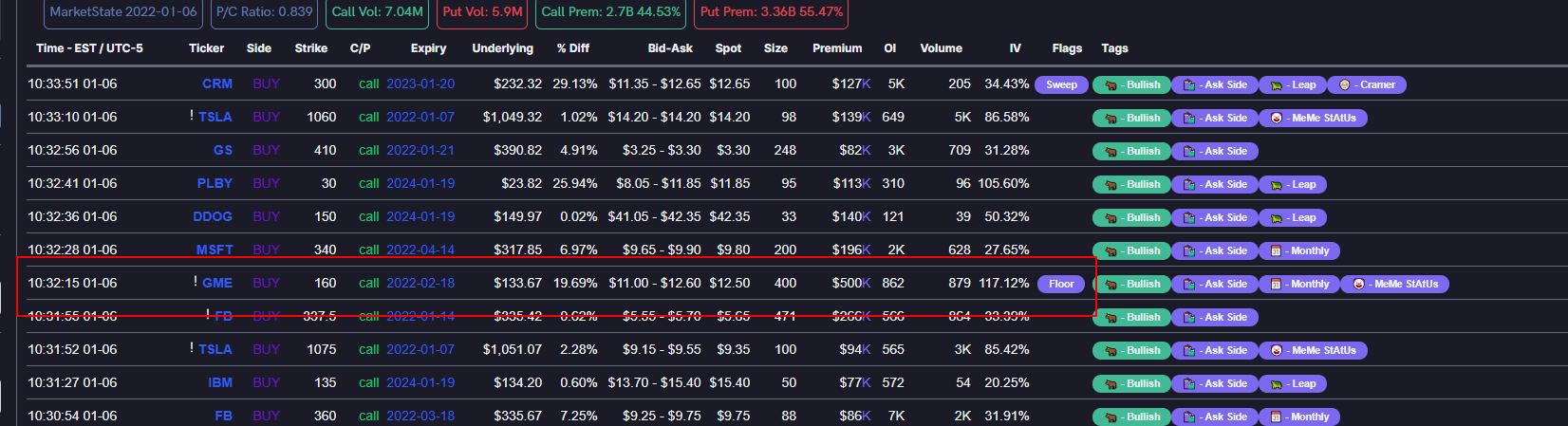The width and height of the screenshot is (1568, 426).
Task: Select the Bullish tag in the IBM row
Action: 1132,383
